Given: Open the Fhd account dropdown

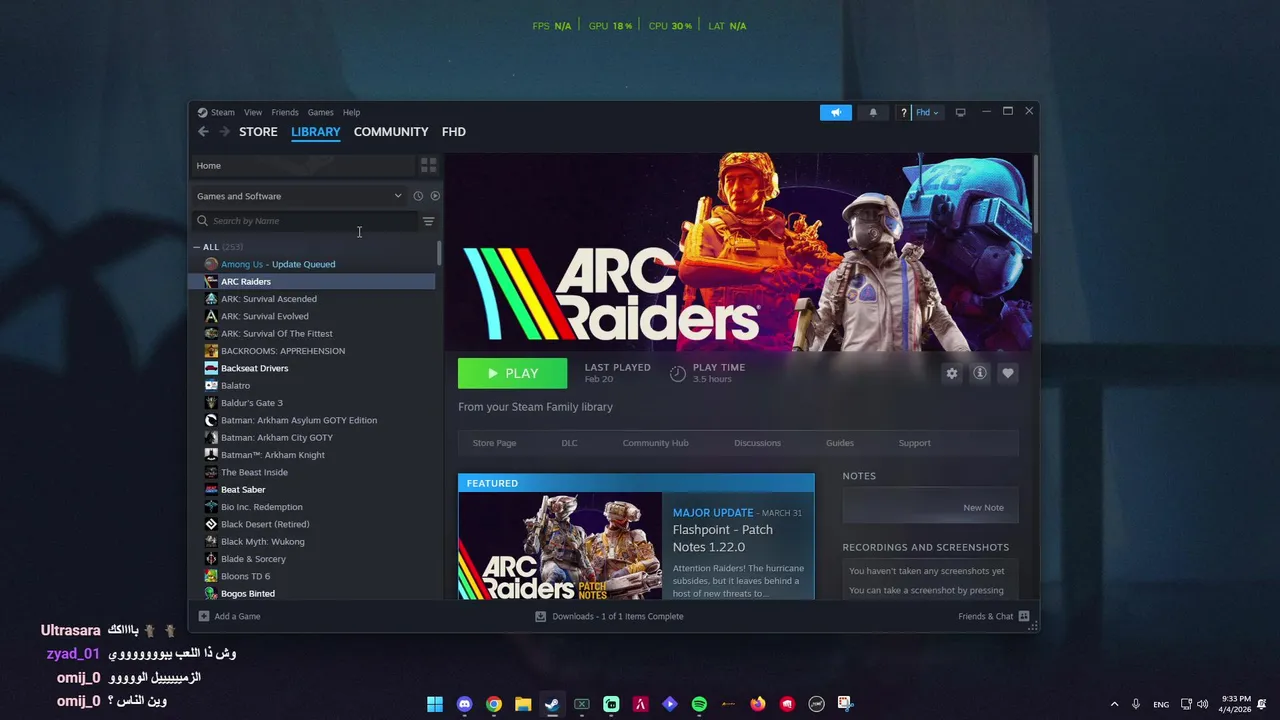Looking at the screenshot, I should click(x=927, y=113).
